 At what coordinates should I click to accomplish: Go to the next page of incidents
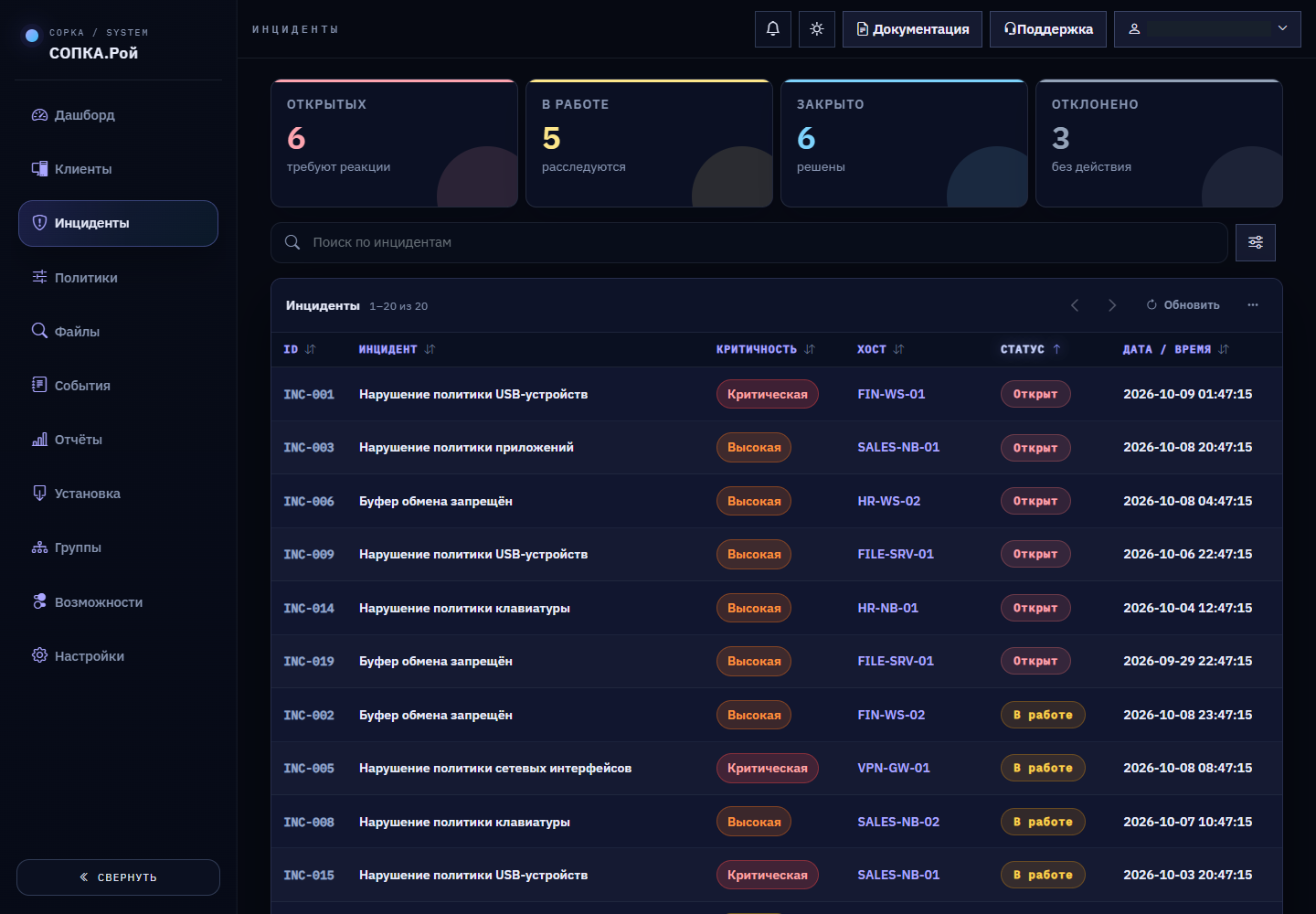point(1112,305)
